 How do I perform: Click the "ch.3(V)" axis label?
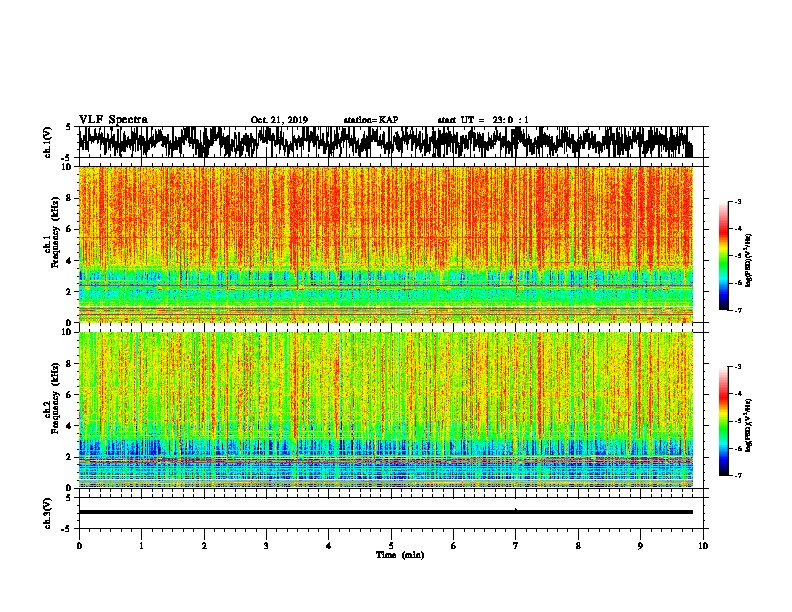(x=48, y=513)
